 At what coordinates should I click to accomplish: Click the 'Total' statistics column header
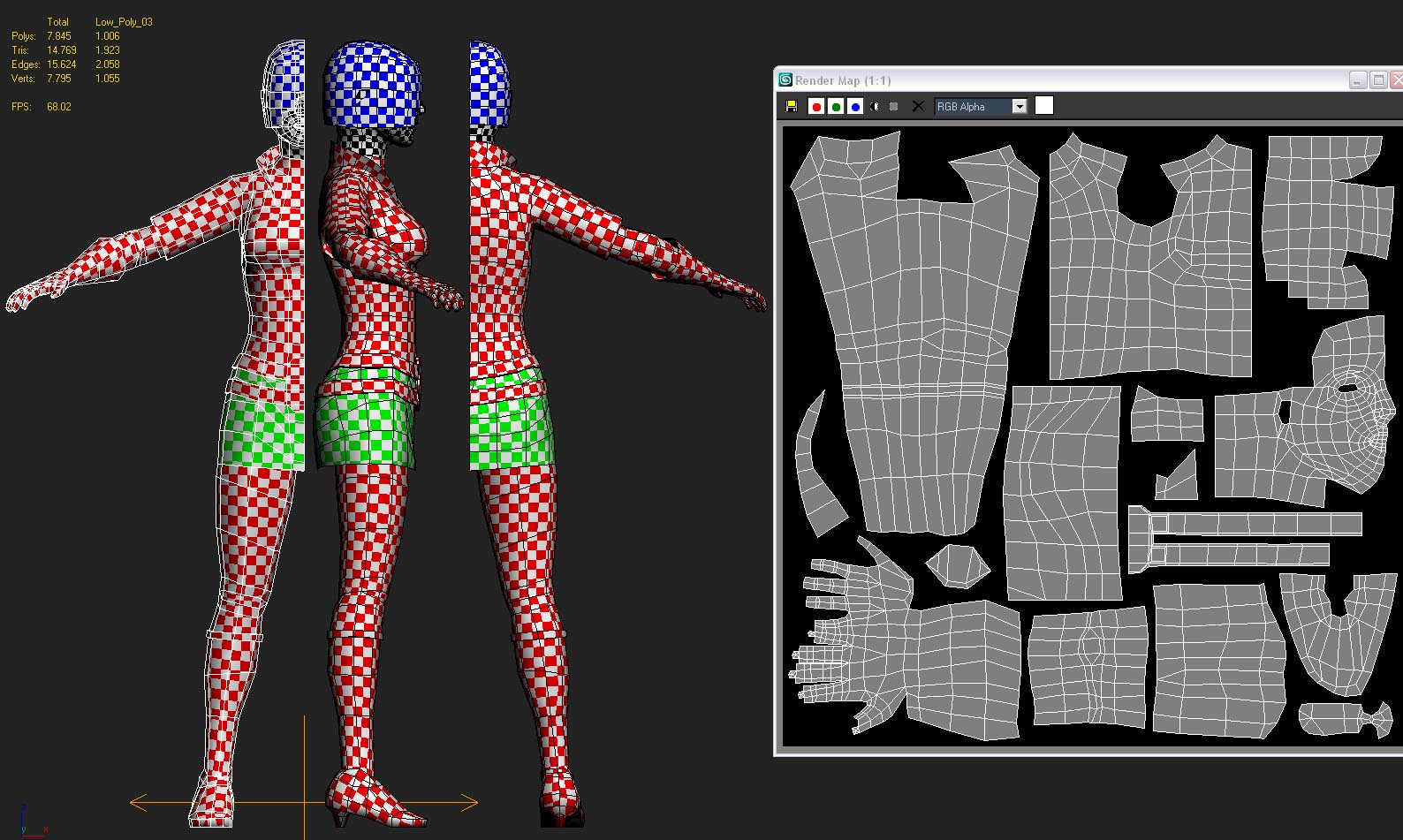click(57, 22)
